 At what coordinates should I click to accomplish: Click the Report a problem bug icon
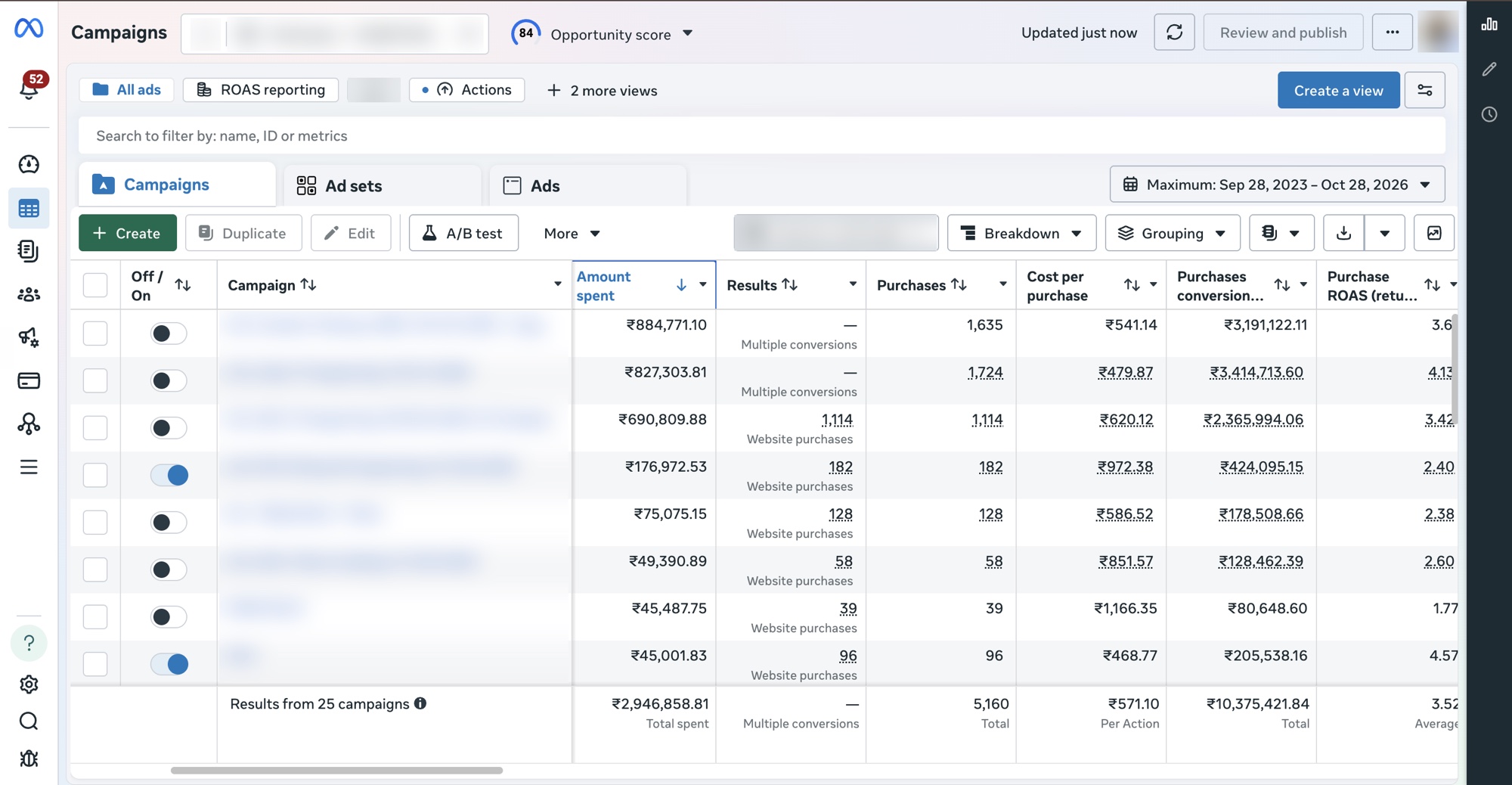pyautogui.click(x=29, y=759)
